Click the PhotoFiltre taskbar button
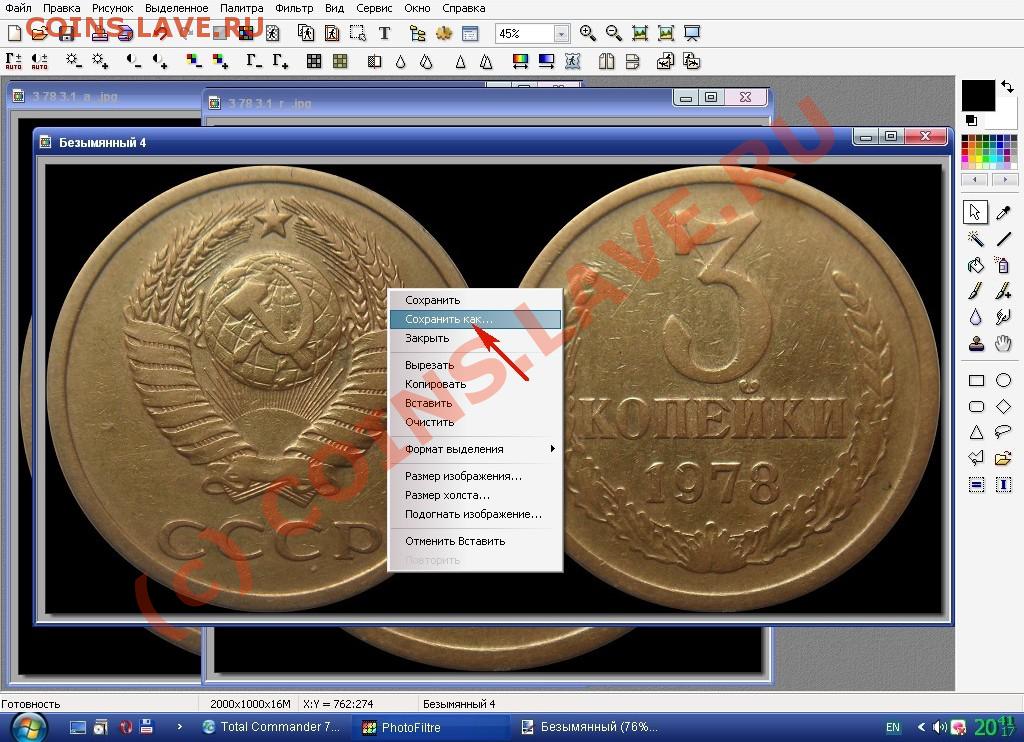This screenshot has width=1024, height=742. 431,727
